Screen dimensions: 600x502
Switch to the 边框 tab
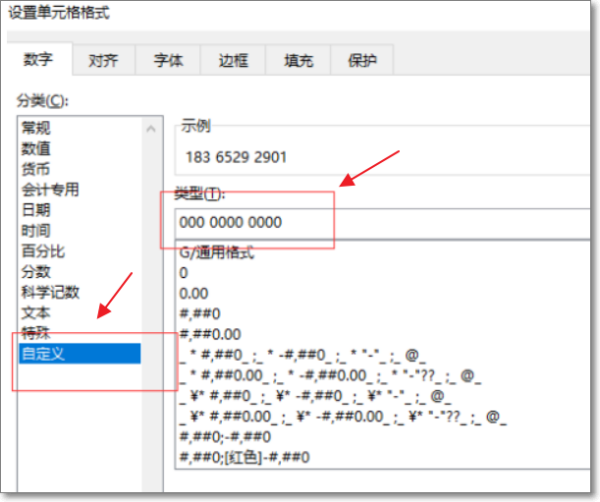233,60
